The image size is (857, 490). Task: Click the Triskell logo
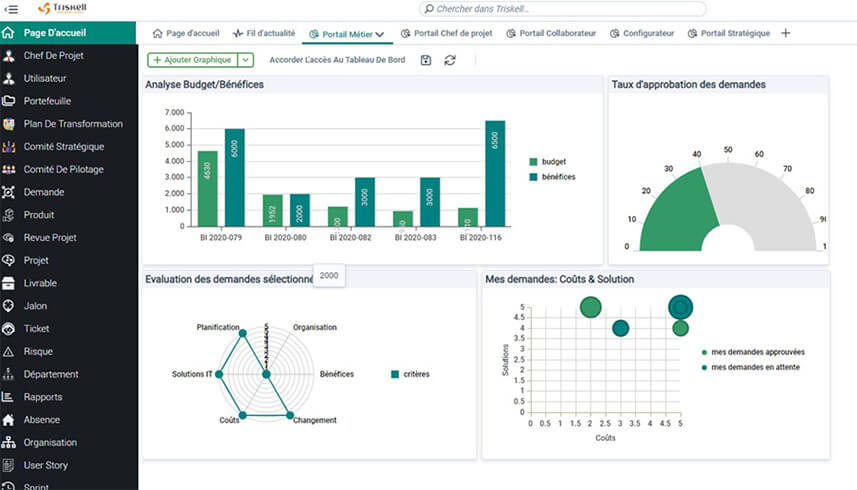[62, 8]
